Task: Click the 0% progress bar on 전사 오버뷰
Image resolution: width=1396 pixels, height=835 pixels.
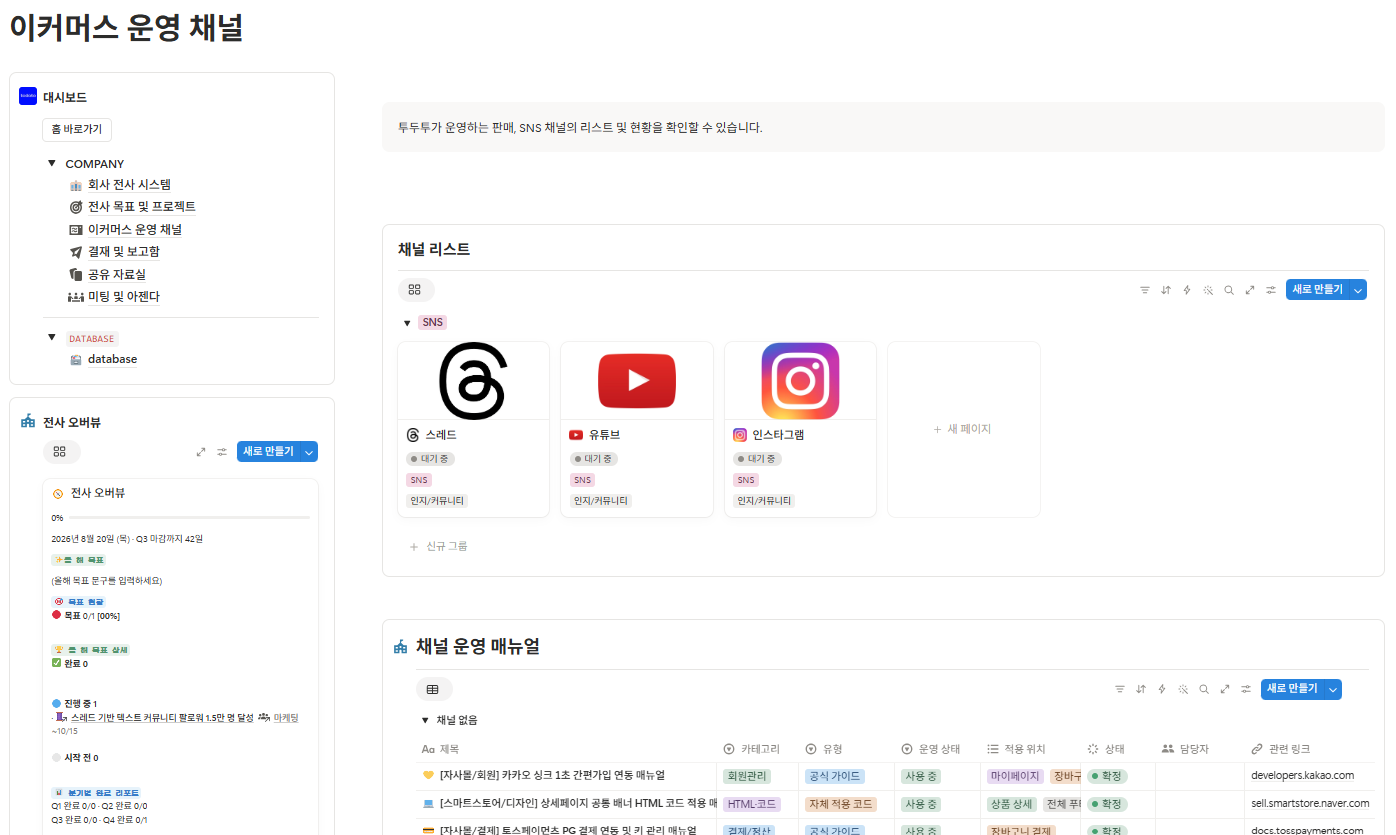Action: pos(188,518)
